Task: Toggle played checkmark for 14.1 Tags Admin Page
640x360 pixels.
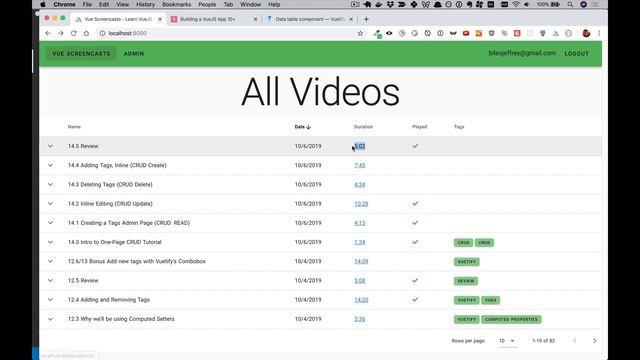Action: tap(415, 223)
